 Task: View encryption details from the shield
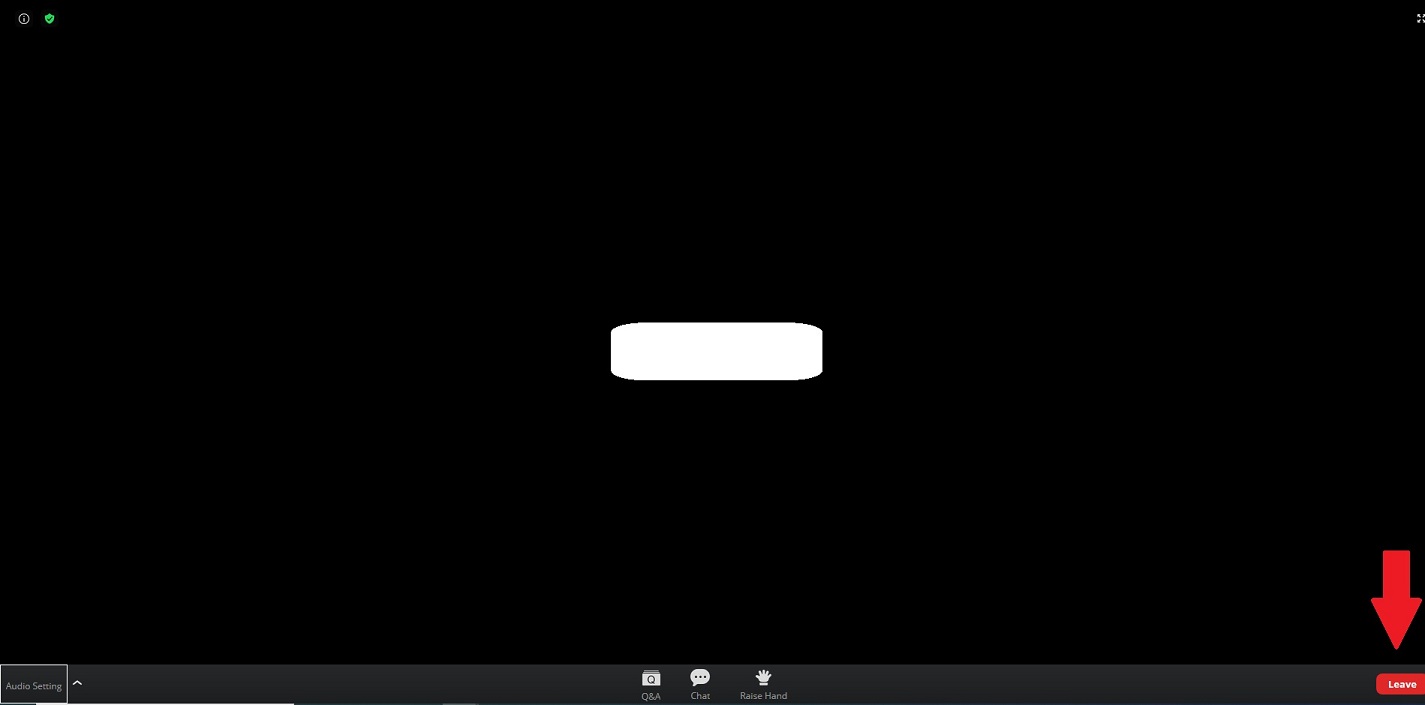(49, 19)
